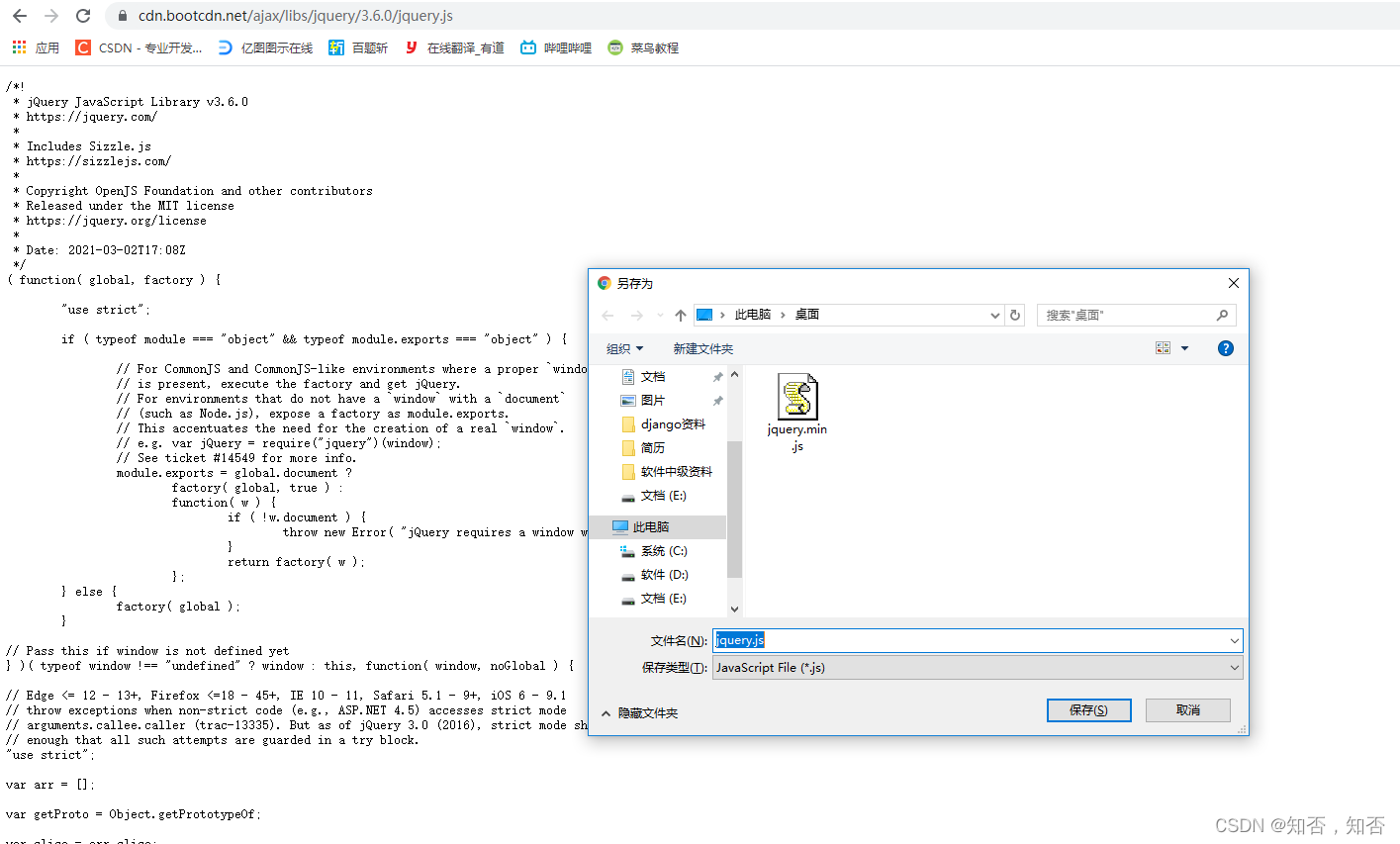Reload the jquery.js page
This screenshot has height=844, width=1400.
83,16
